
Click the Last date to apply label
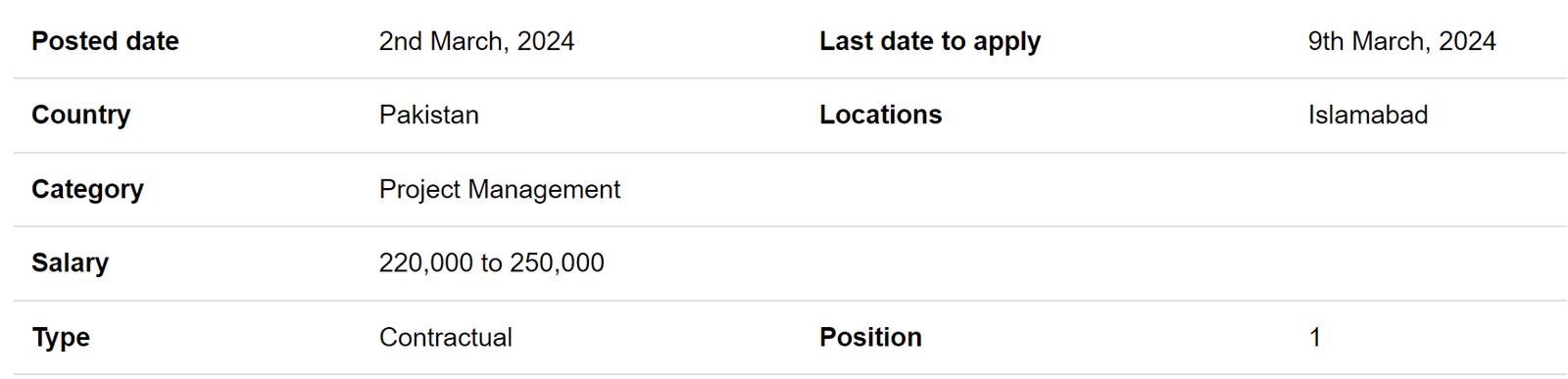929,42
